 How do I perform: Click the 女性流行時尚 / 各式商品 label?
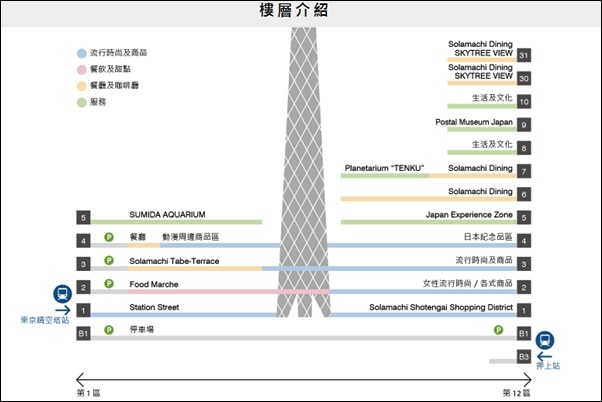coord(468,283)
